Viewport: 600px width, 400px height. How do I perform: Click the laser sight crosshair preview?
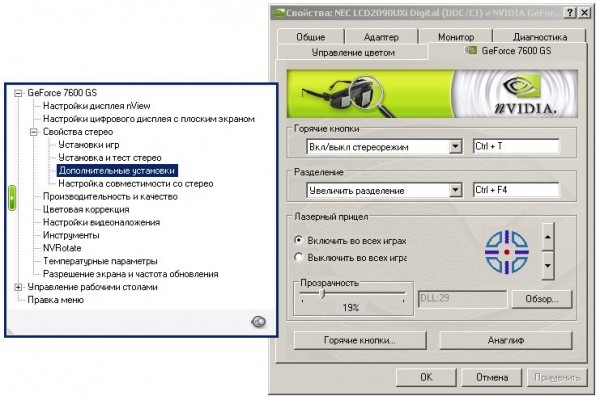pos(507,252)
